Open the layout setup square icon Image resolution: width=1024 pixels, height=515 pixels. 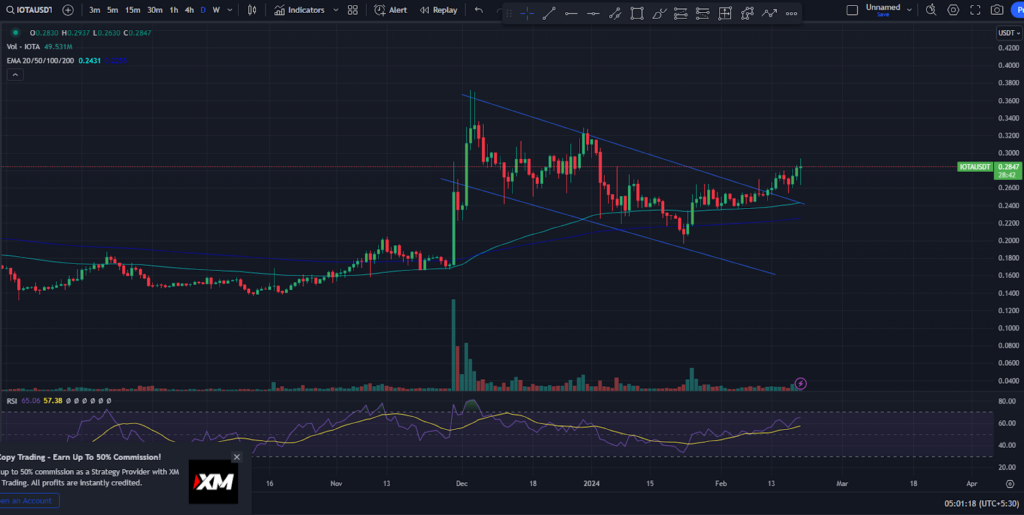(852, 10)
